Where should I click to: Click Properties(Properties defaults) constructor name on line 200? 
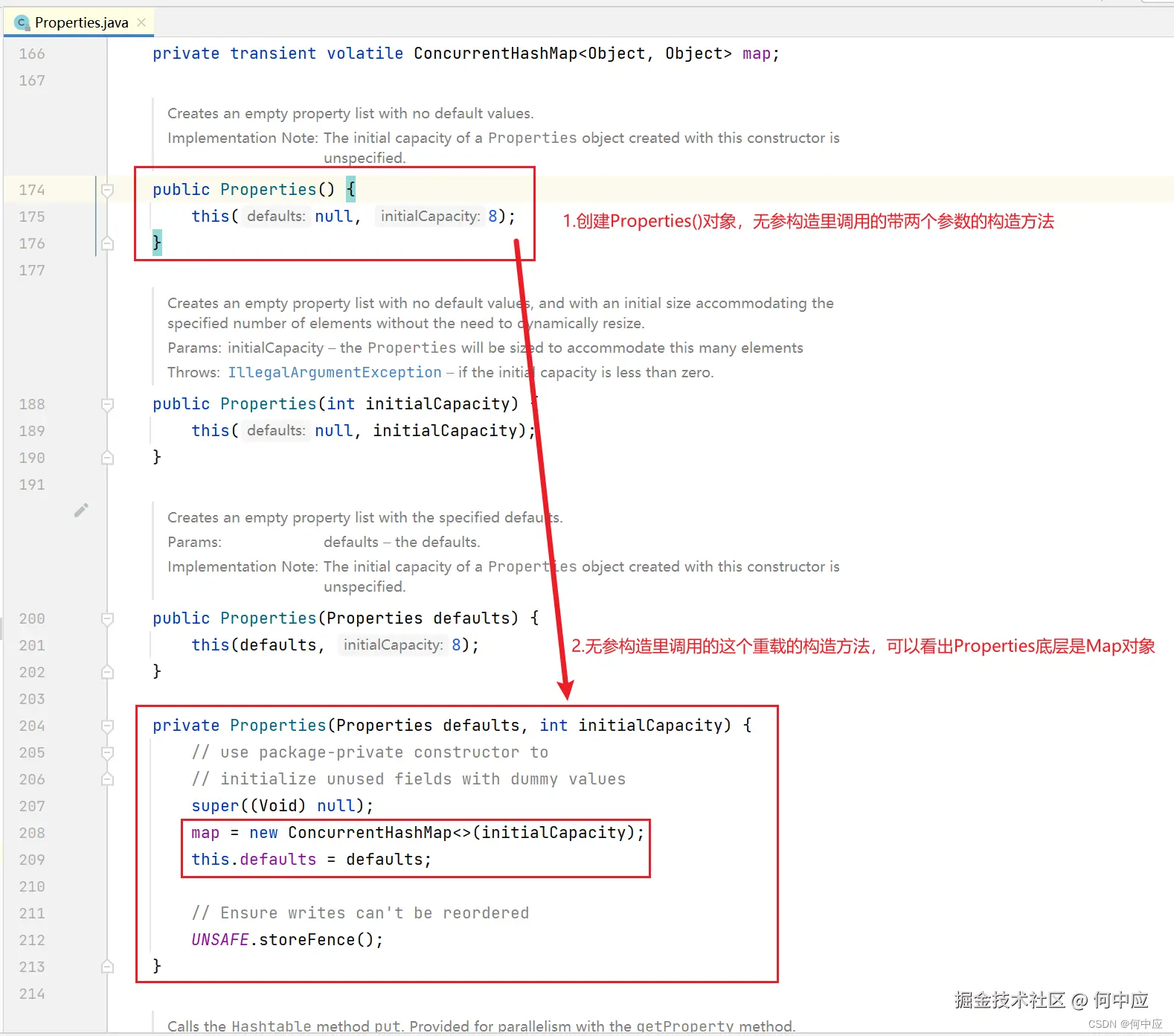[x=269, y=618]
